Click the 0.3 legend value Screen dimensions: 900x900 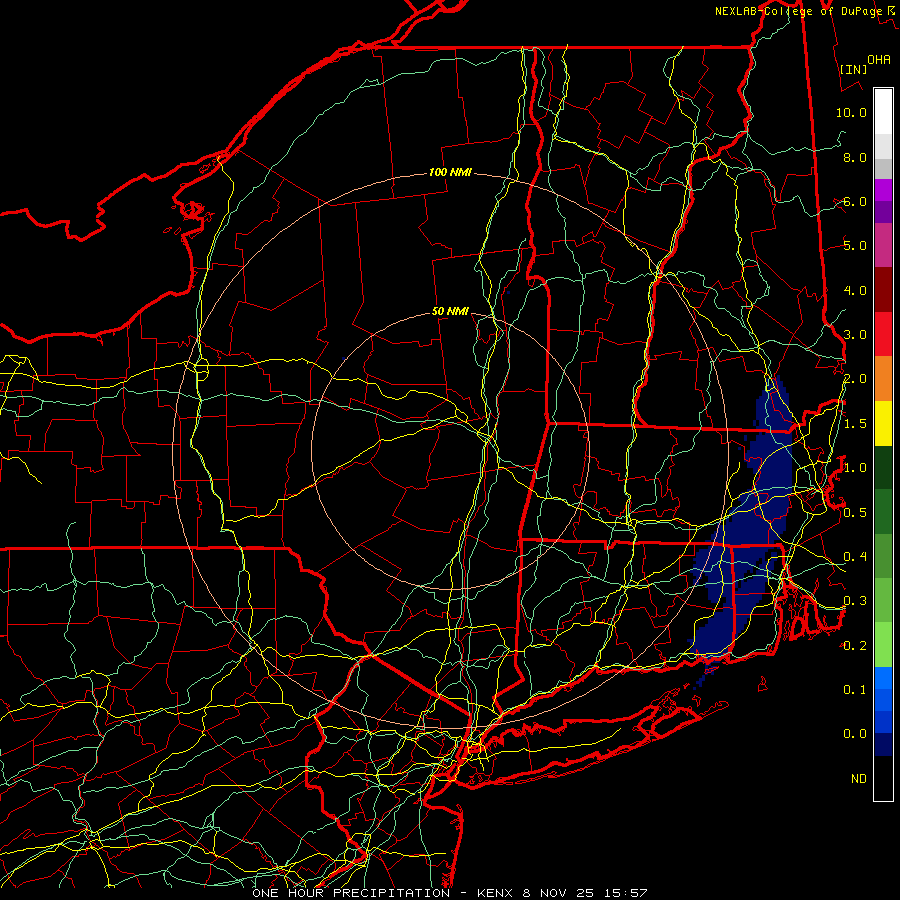pyautogui.click(x=855, y=601)
